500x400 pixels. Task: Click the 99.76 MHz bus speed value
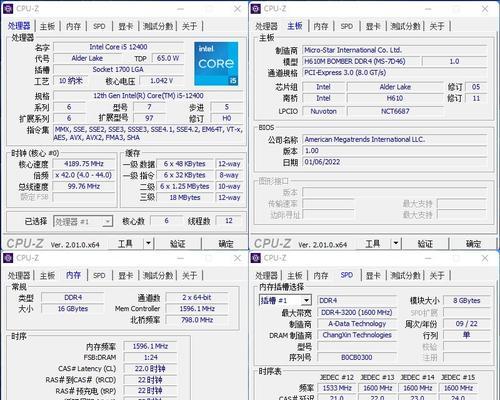tap(84, 186)
